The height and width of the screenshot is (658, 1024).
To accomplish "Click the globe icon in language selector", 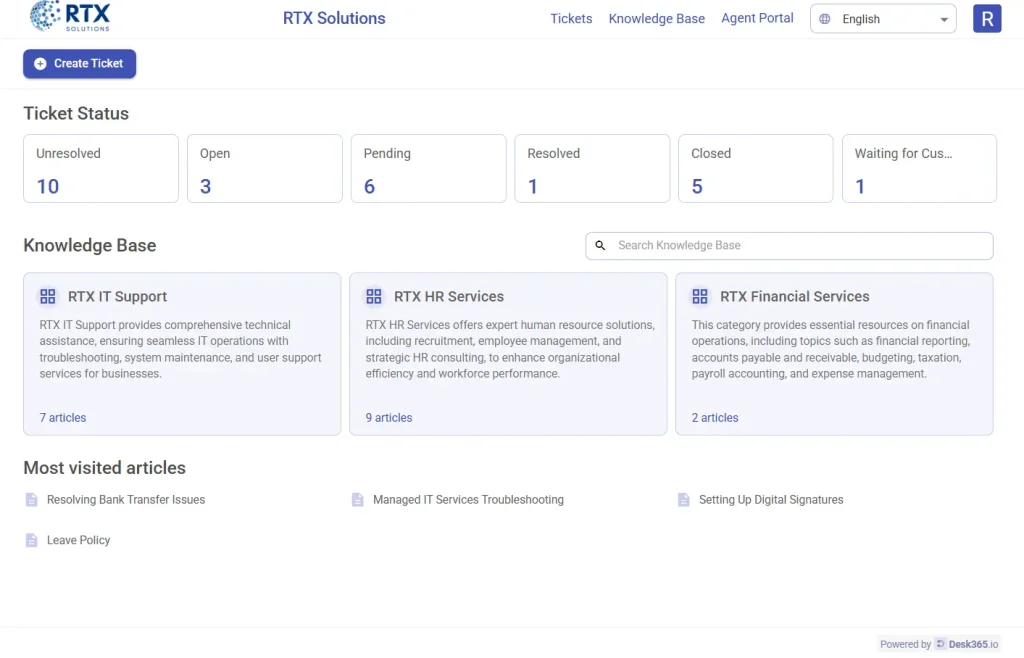I will point(825,19).
